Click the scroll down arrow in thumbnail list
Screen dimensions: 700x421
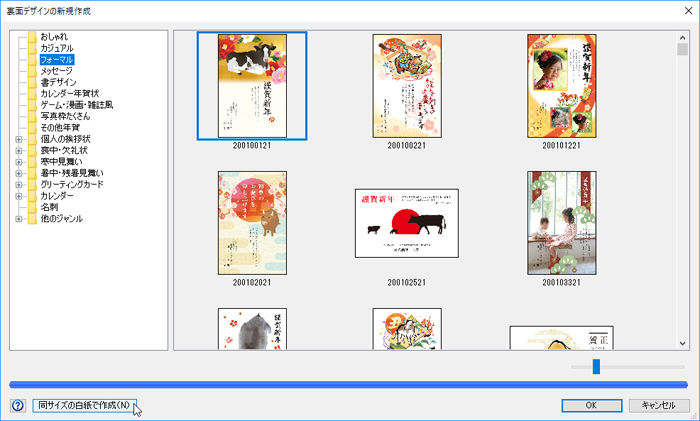point(683,343)
